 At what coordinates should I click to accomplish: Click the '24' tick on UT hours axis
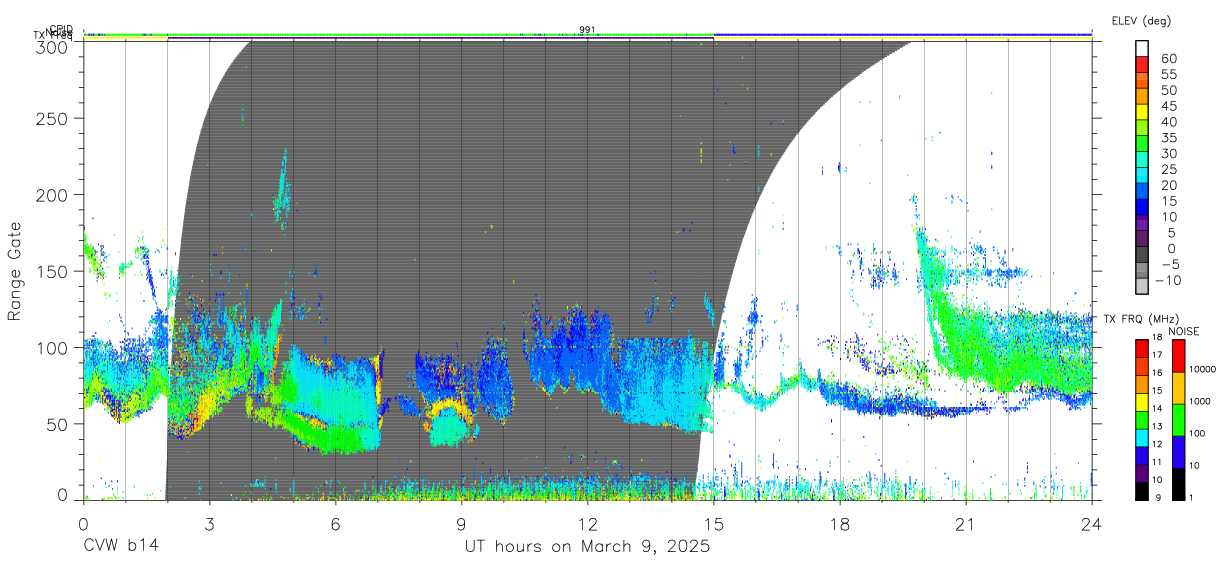tap(1091, 523)
